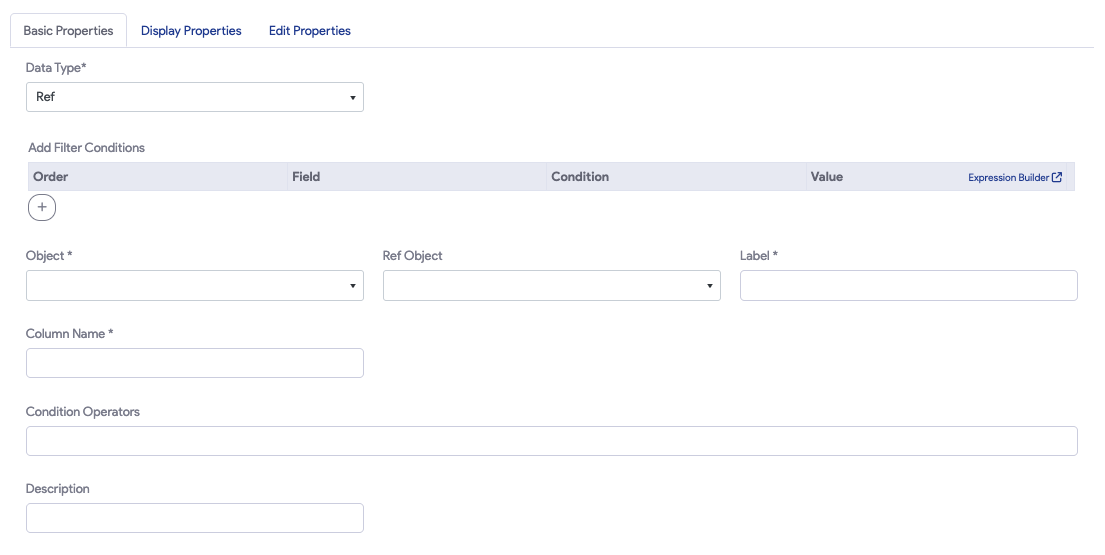Focus the Label text field
Viewport: 1105px width, 555px height.
908,285
